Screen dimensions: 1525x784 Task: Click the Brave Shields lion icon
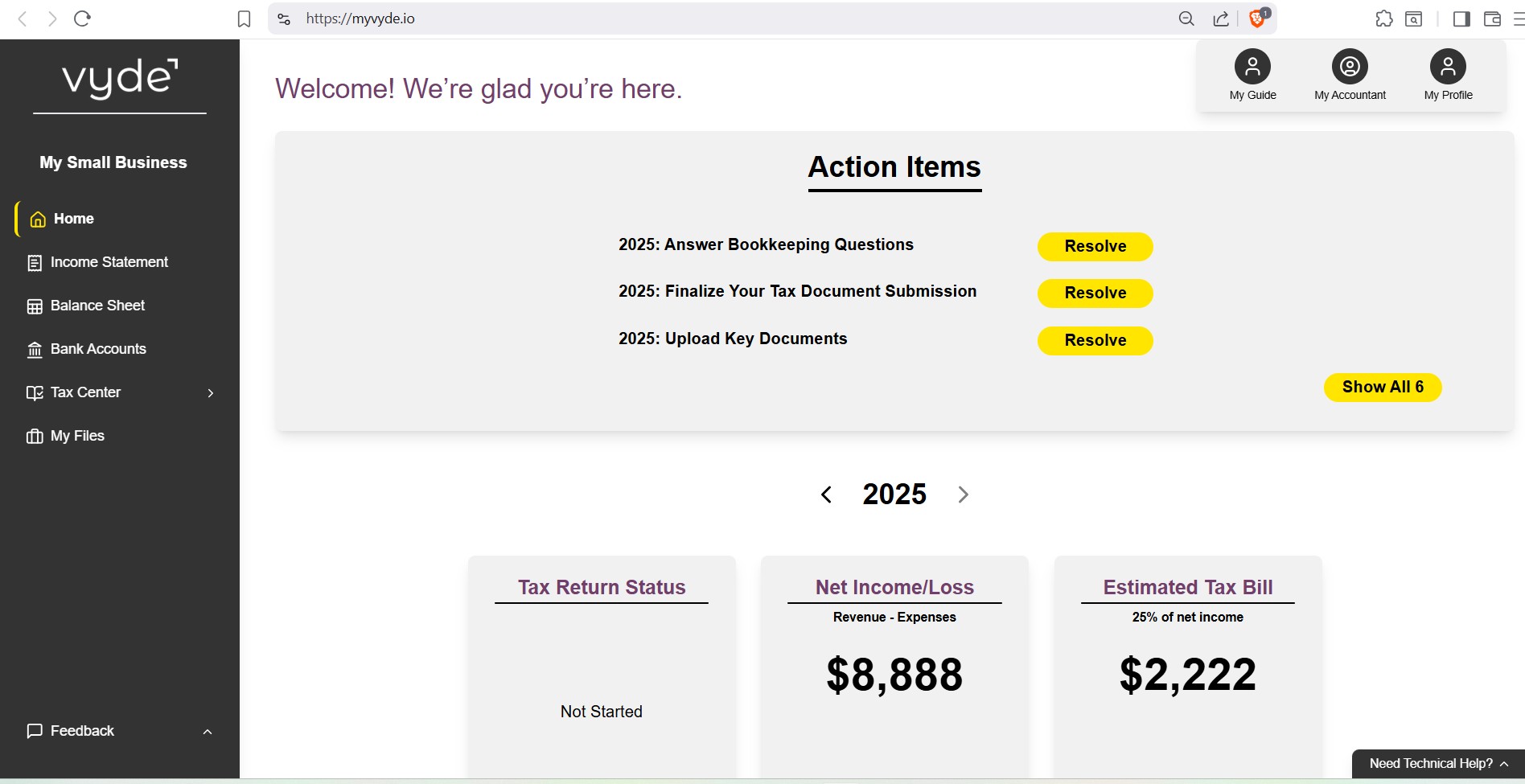click(1257, 18)
